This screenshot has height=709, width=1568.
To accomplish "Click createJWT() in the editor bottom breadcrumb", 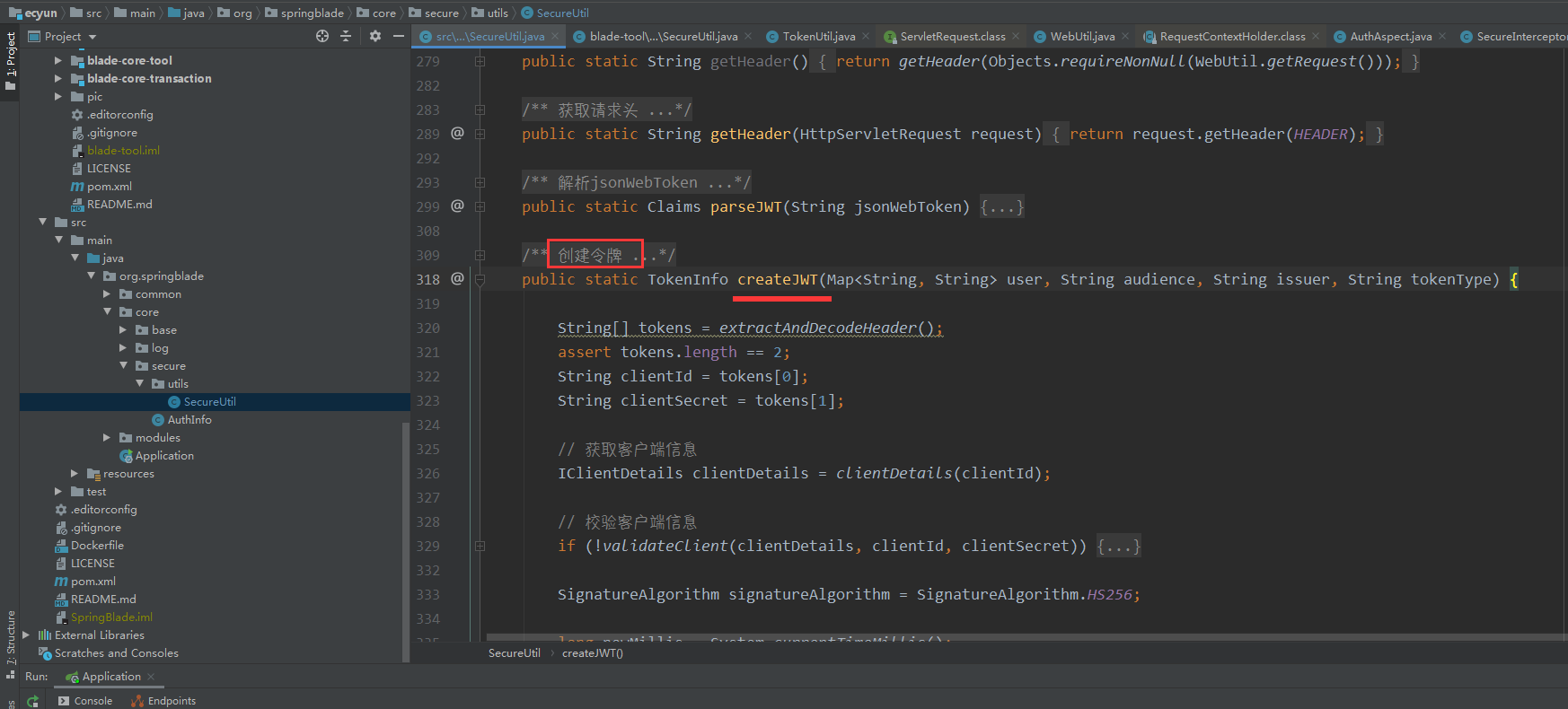I will (x=593, y=653).
